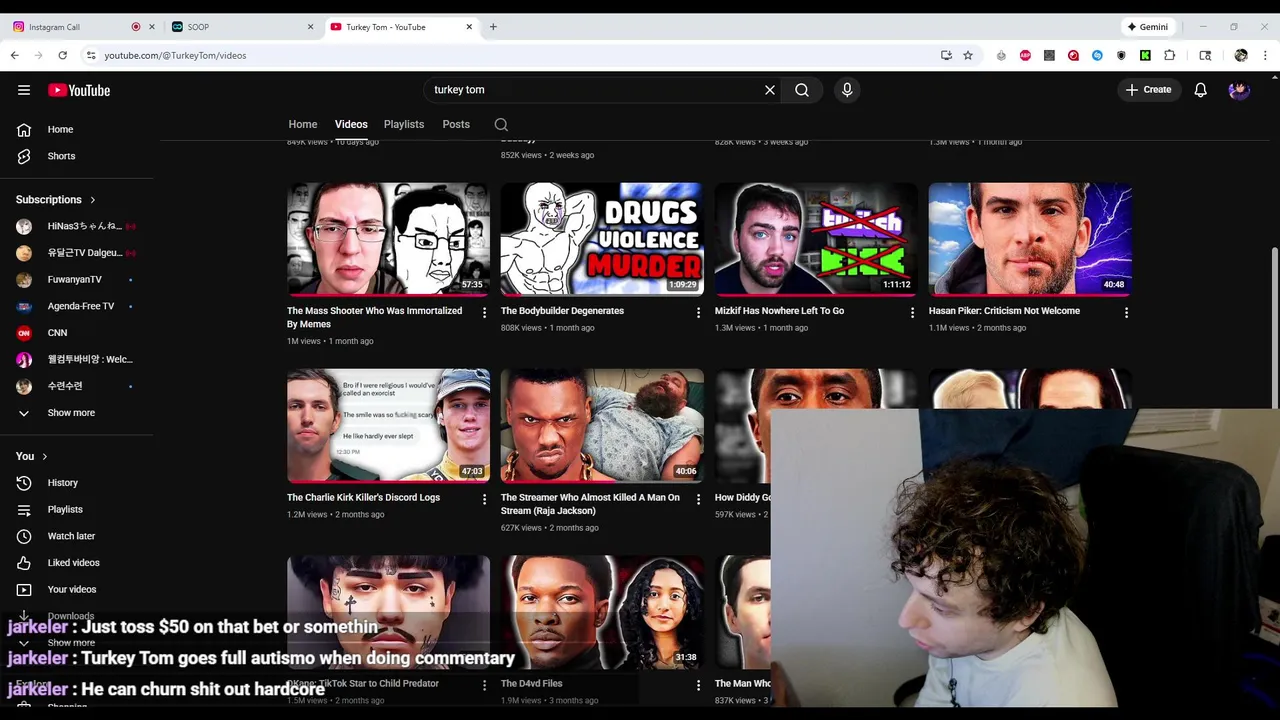Open the Chrome profile avatar

point(1241,56)
